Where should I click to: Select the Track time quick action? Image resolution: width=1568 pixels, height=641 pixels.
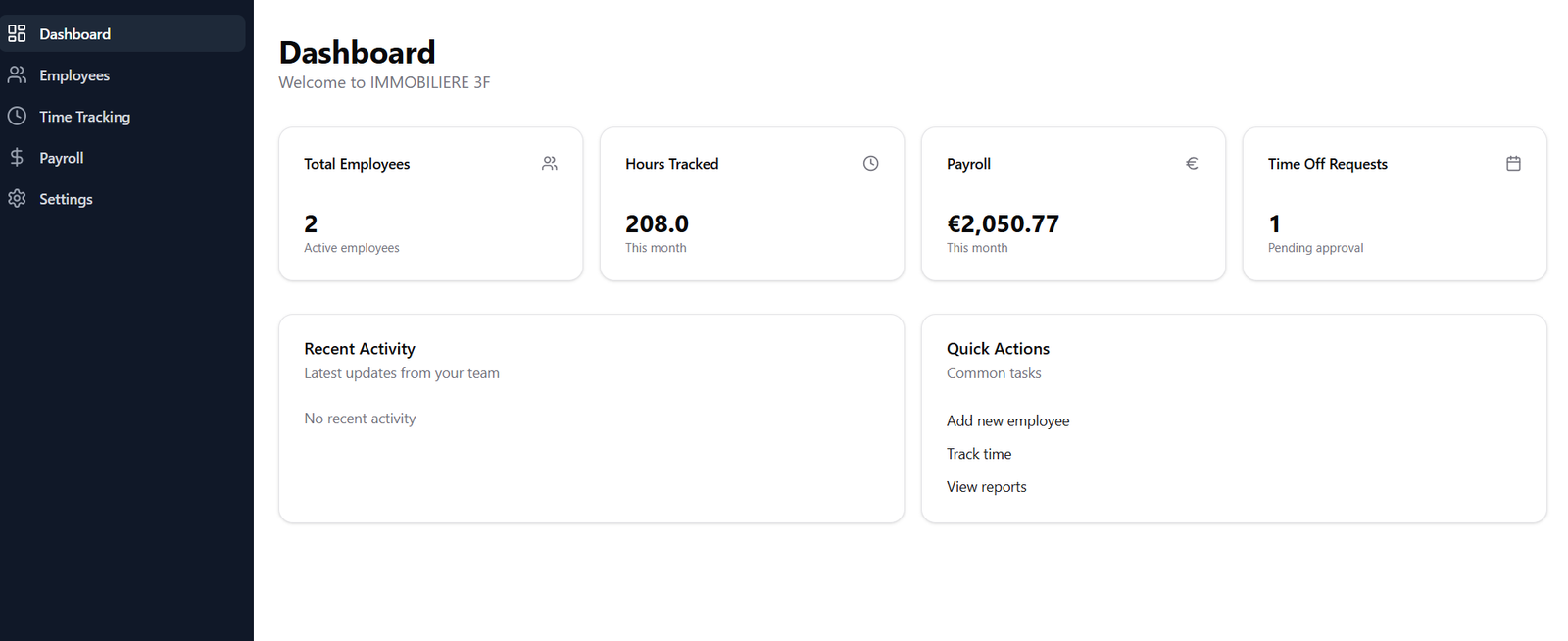[978, 454]
